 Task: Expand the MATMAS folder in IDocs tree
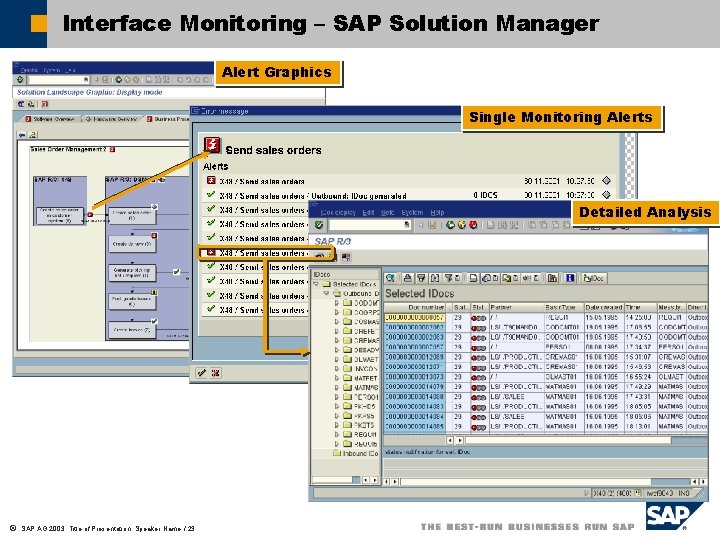pos(337,388)
